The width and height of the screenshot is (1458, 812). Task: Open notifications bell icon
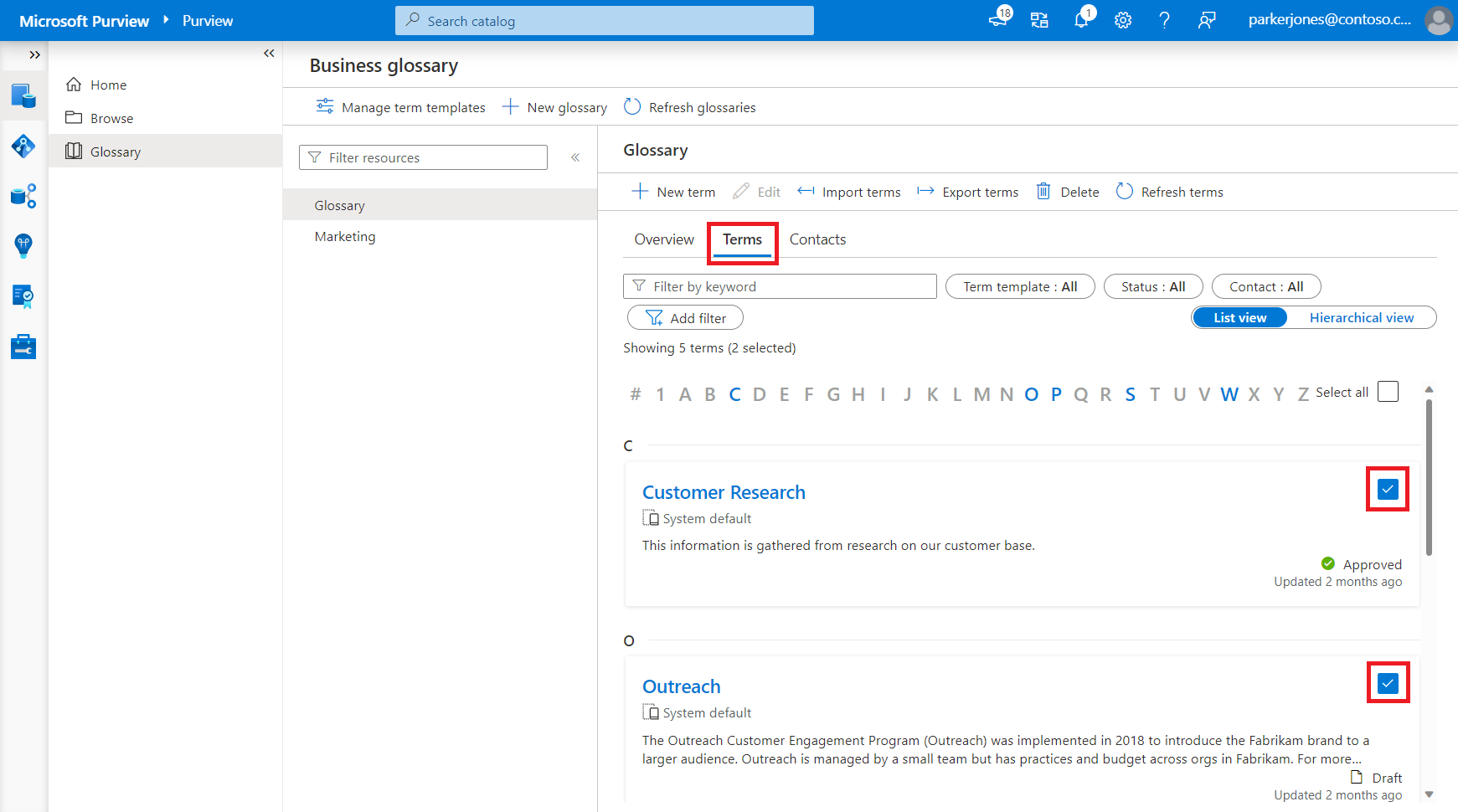tap(1082, 20)
